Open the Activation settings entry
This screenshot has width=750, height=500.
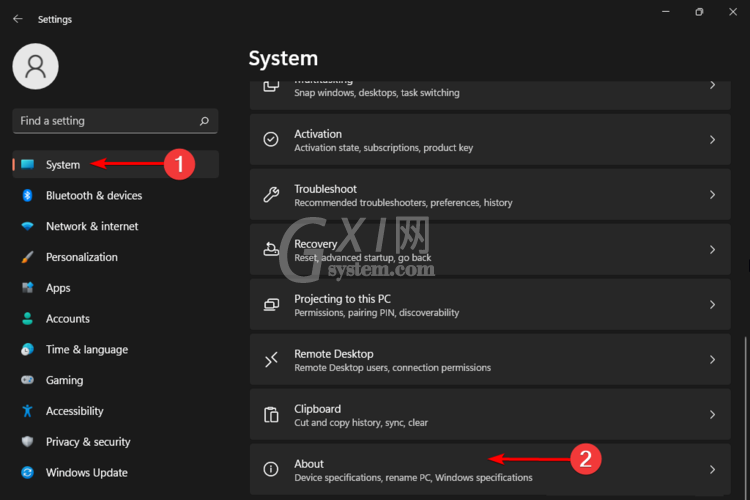490,140
